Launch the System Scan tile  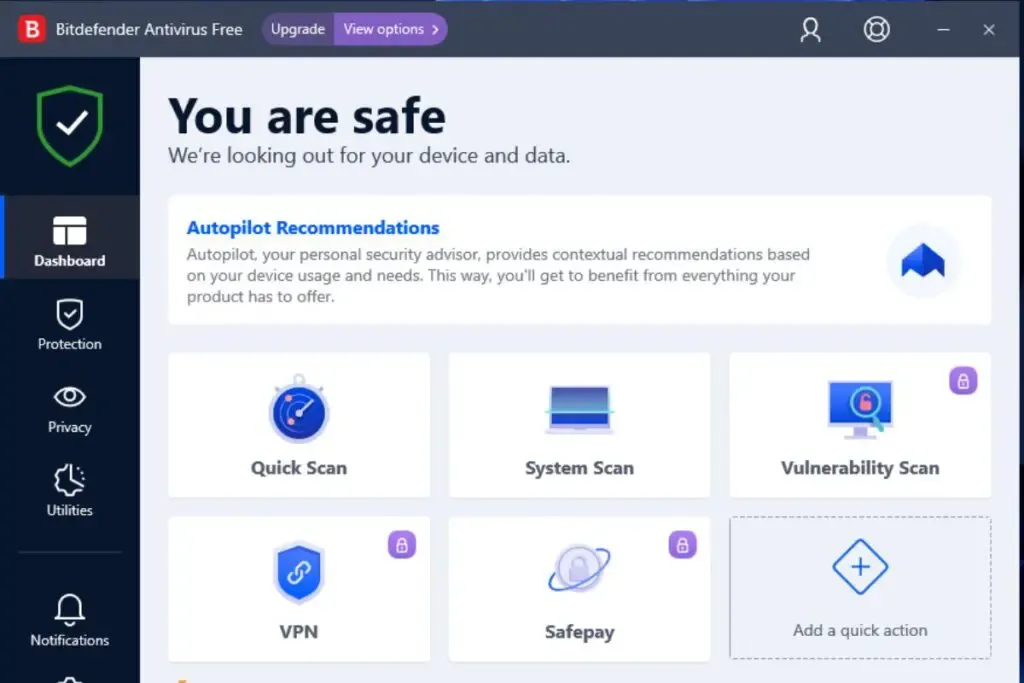579,425
